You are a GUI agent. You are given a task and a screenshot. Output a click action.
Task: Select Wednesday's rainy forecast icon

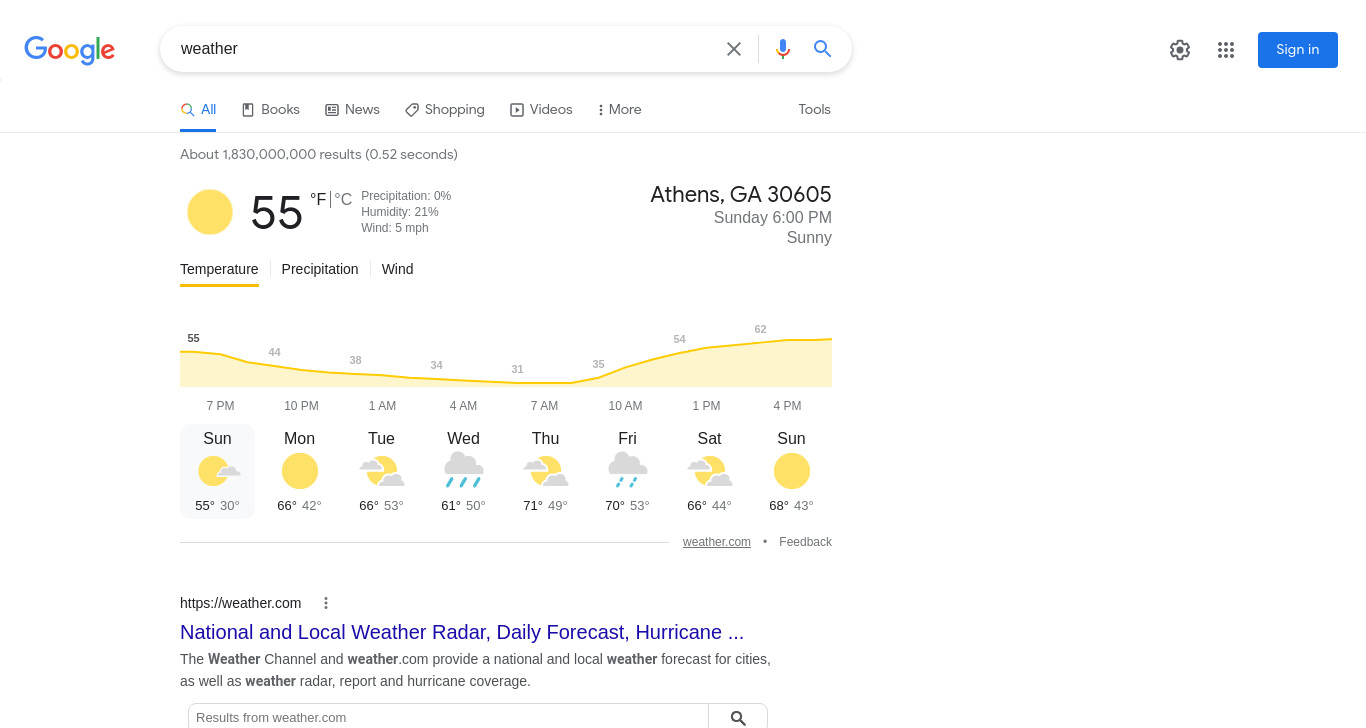(463, 470)
